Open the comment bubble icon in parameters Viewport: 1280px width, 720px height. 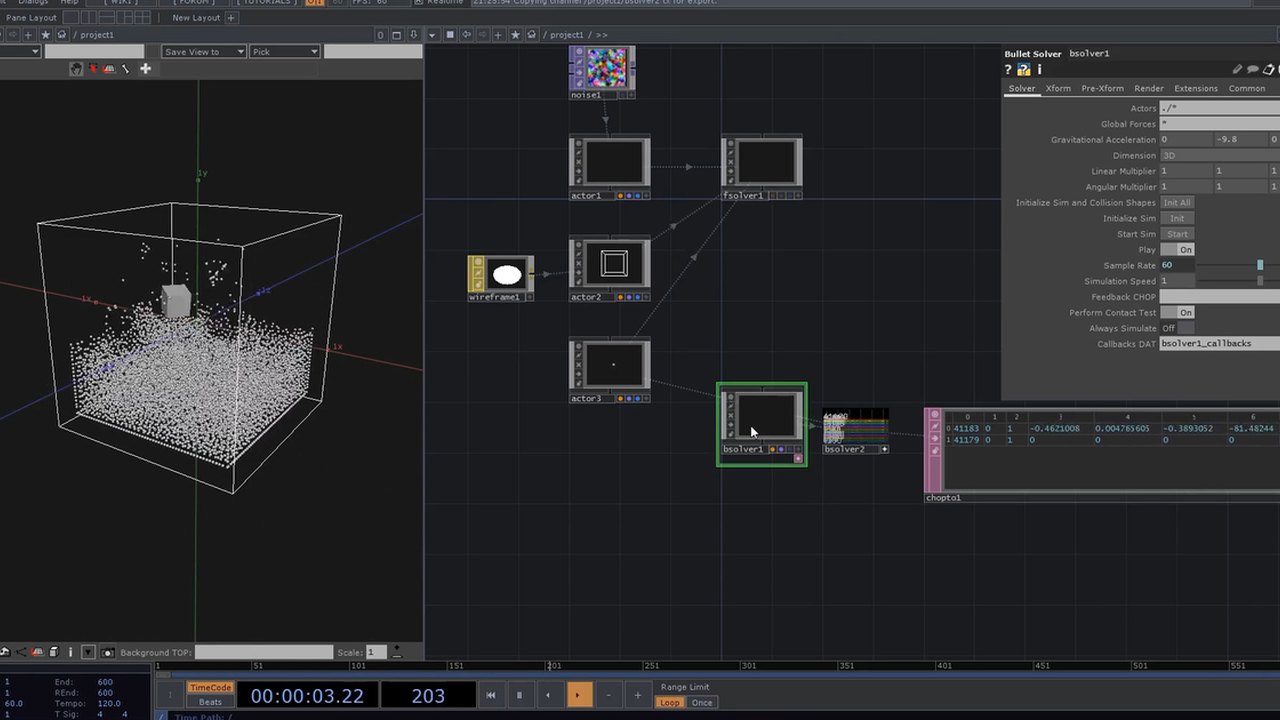click(1252, 70)
